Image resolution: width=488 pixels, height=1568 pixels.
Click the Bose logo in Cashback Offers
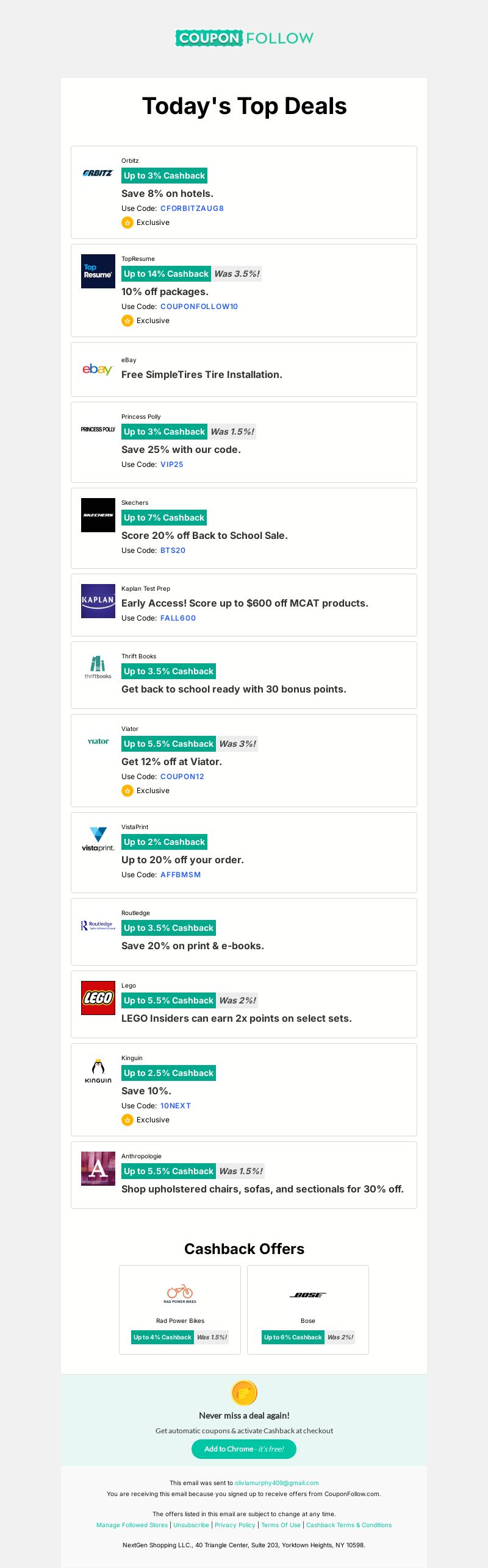(x=308, y=1295)
